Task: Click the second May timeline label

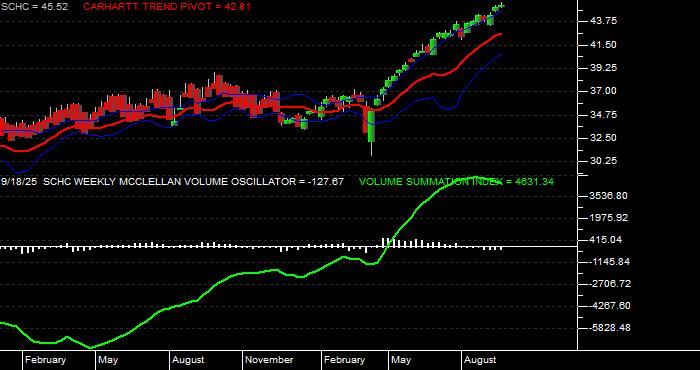Action: (401, 360)
